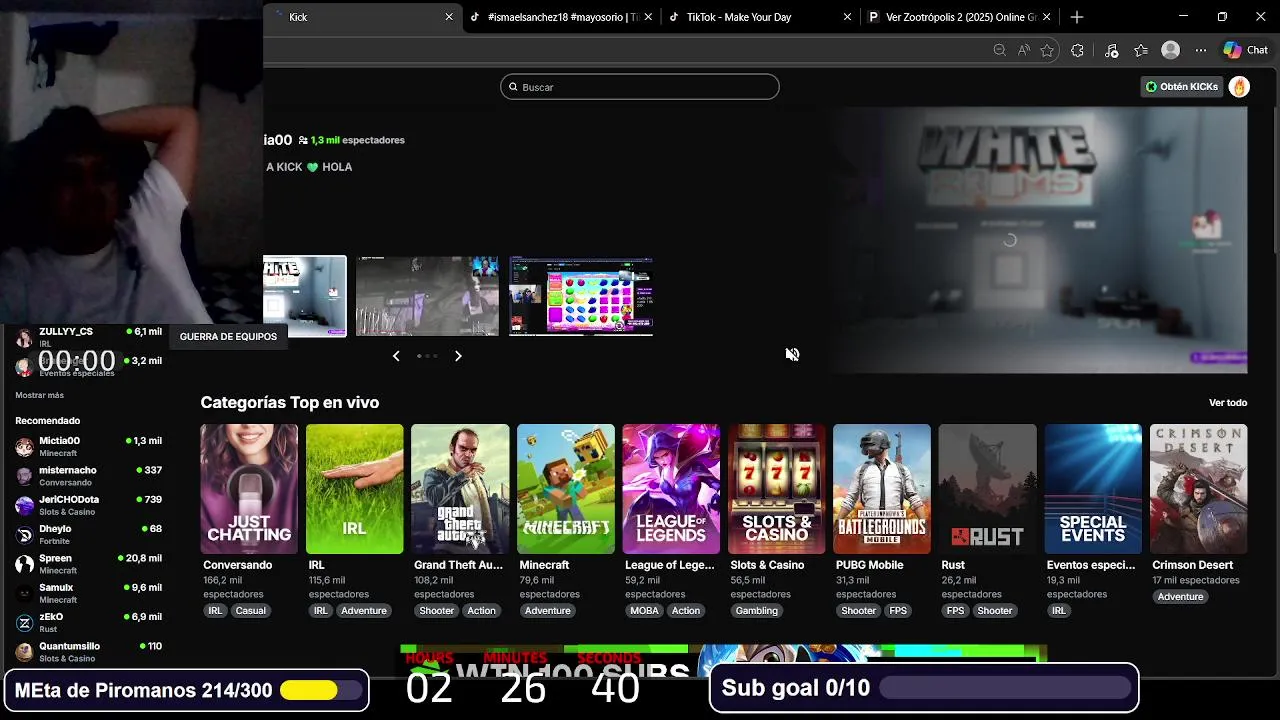Screen dimensions: 1280x720
Task: Open the Crimson Desert category card
Action: (x=1199, y=489)
